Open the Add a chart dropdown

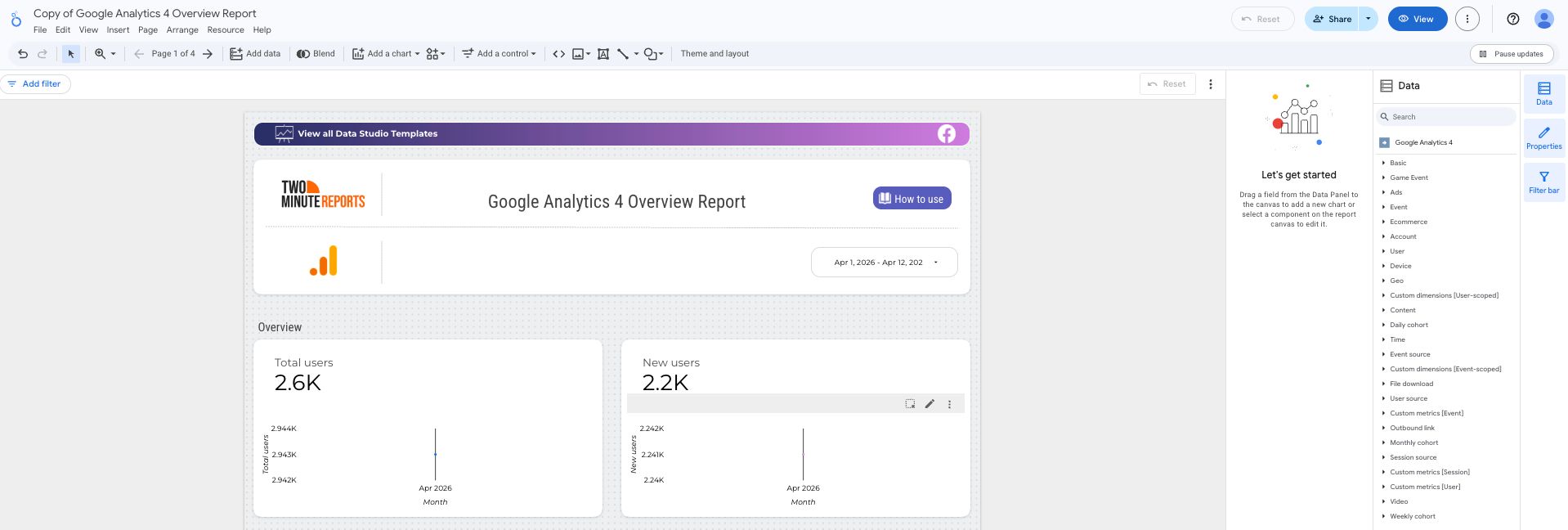coord(386,54)
